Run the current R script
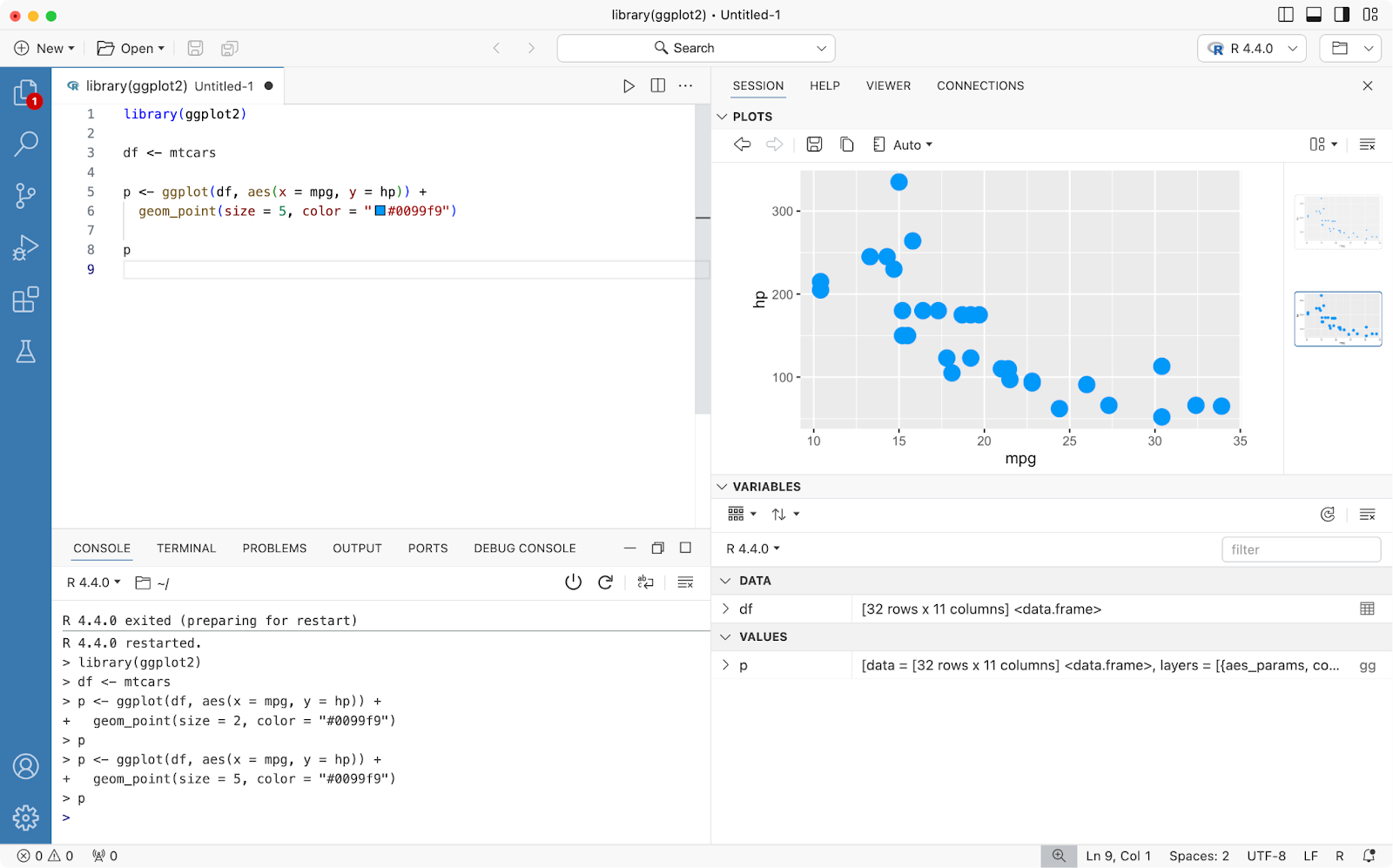This screenshot has width=1393, height=868. pos(629,85)
